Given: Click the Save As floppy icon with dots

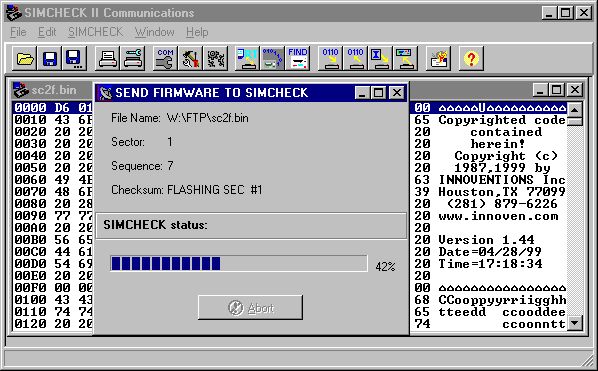Looking at the screenshot, I should click(74, 58).
